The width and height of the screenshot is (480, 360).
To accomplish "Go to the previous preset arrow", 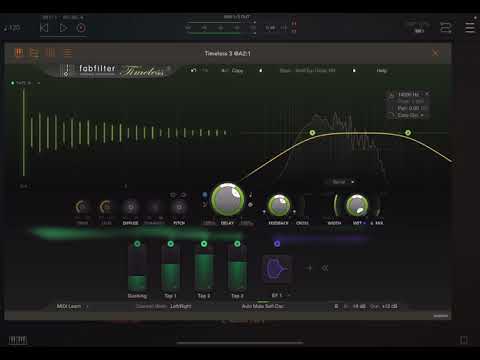I will tap(261, 70).
